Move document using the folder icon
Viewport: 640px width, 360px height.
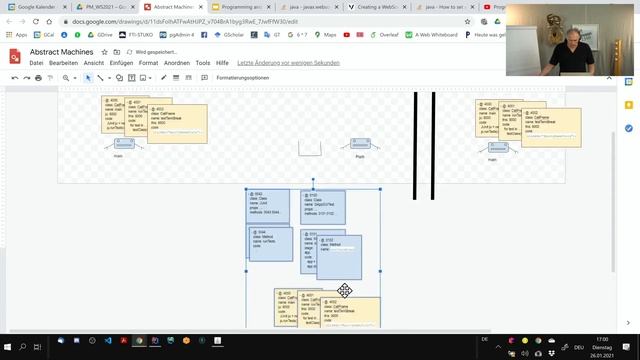click(117, 52)
